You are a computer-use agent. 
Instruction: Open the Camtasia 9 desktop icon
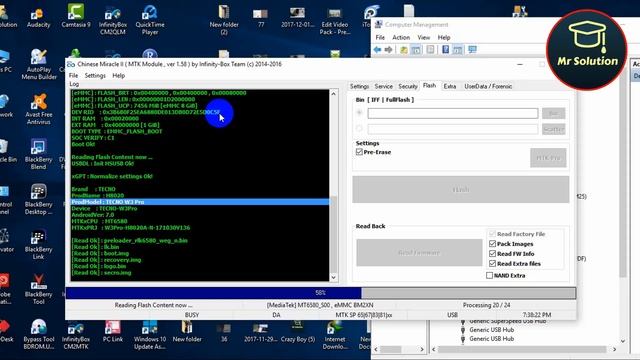coord(76,16)
